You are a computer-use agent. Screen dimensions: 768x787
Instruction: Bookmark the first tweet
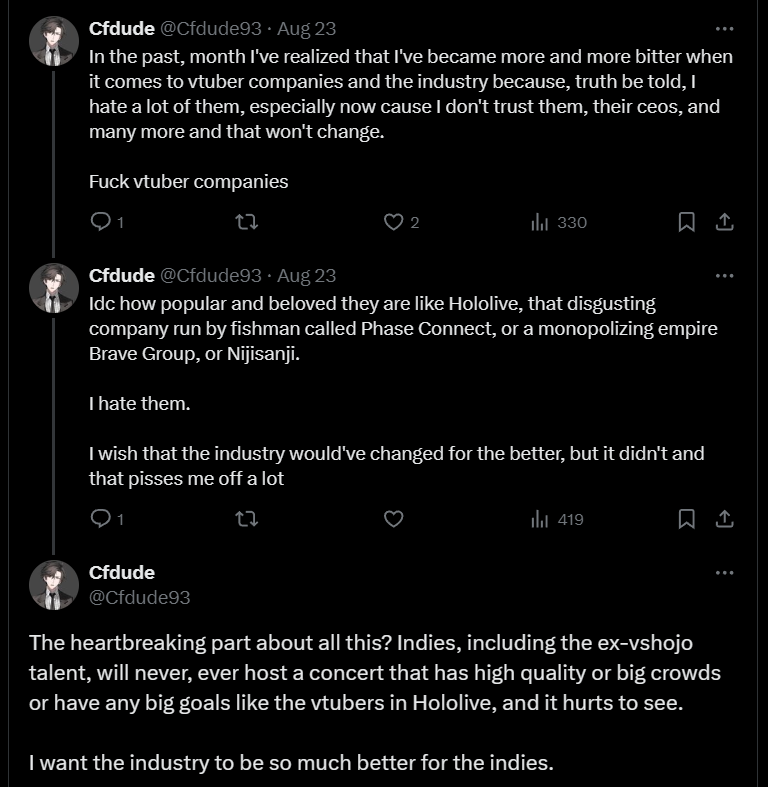(686, 222)
